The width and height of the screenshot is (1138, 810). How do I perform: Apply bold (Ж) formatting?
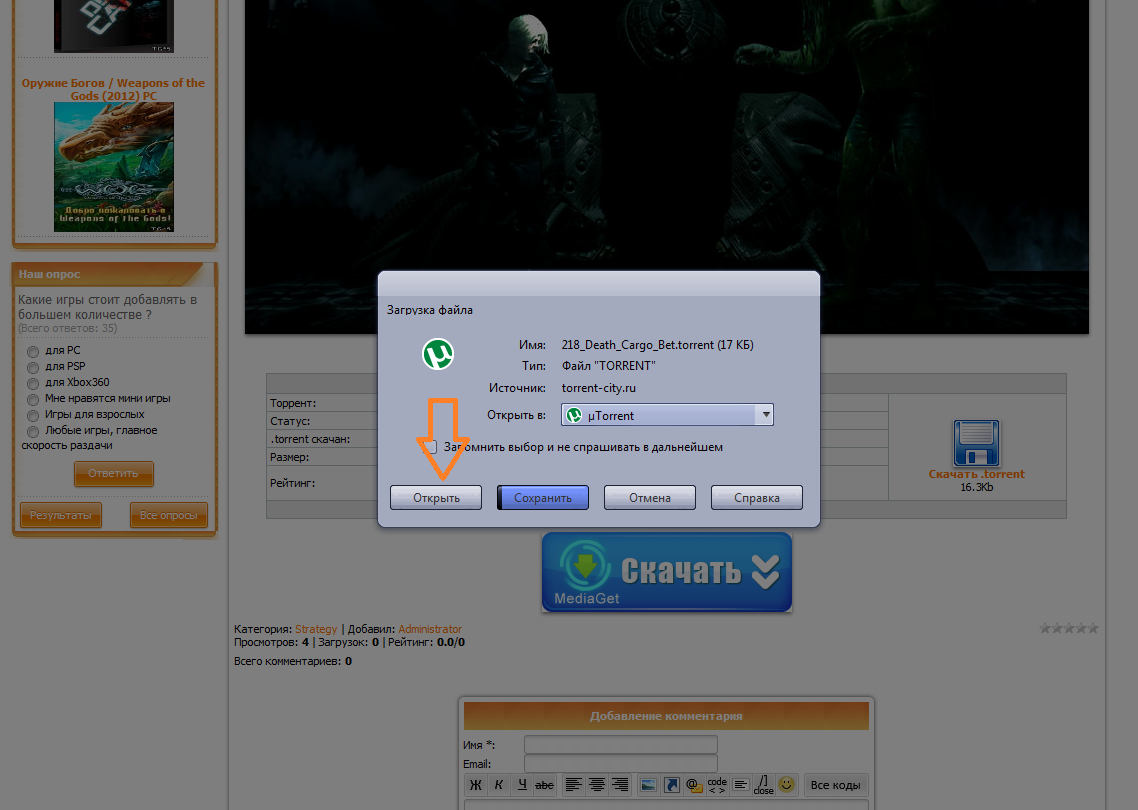point(475,785)
